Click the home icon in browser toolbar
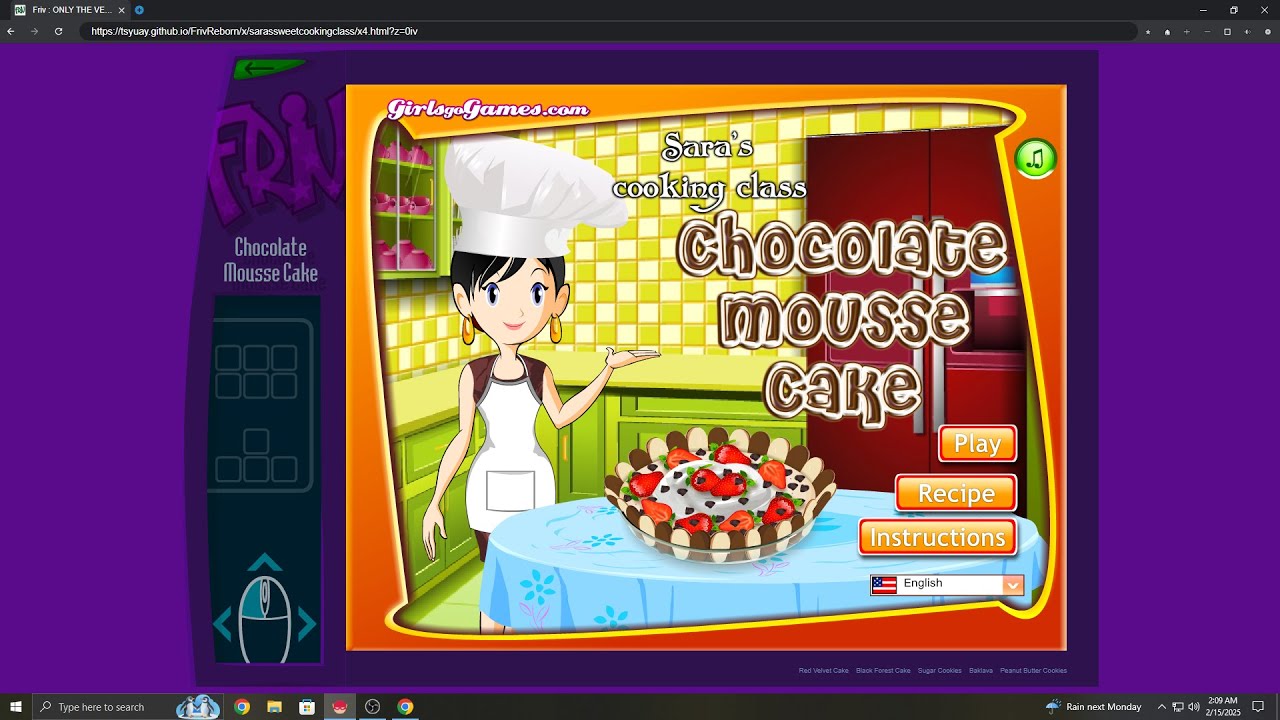 1167,32
